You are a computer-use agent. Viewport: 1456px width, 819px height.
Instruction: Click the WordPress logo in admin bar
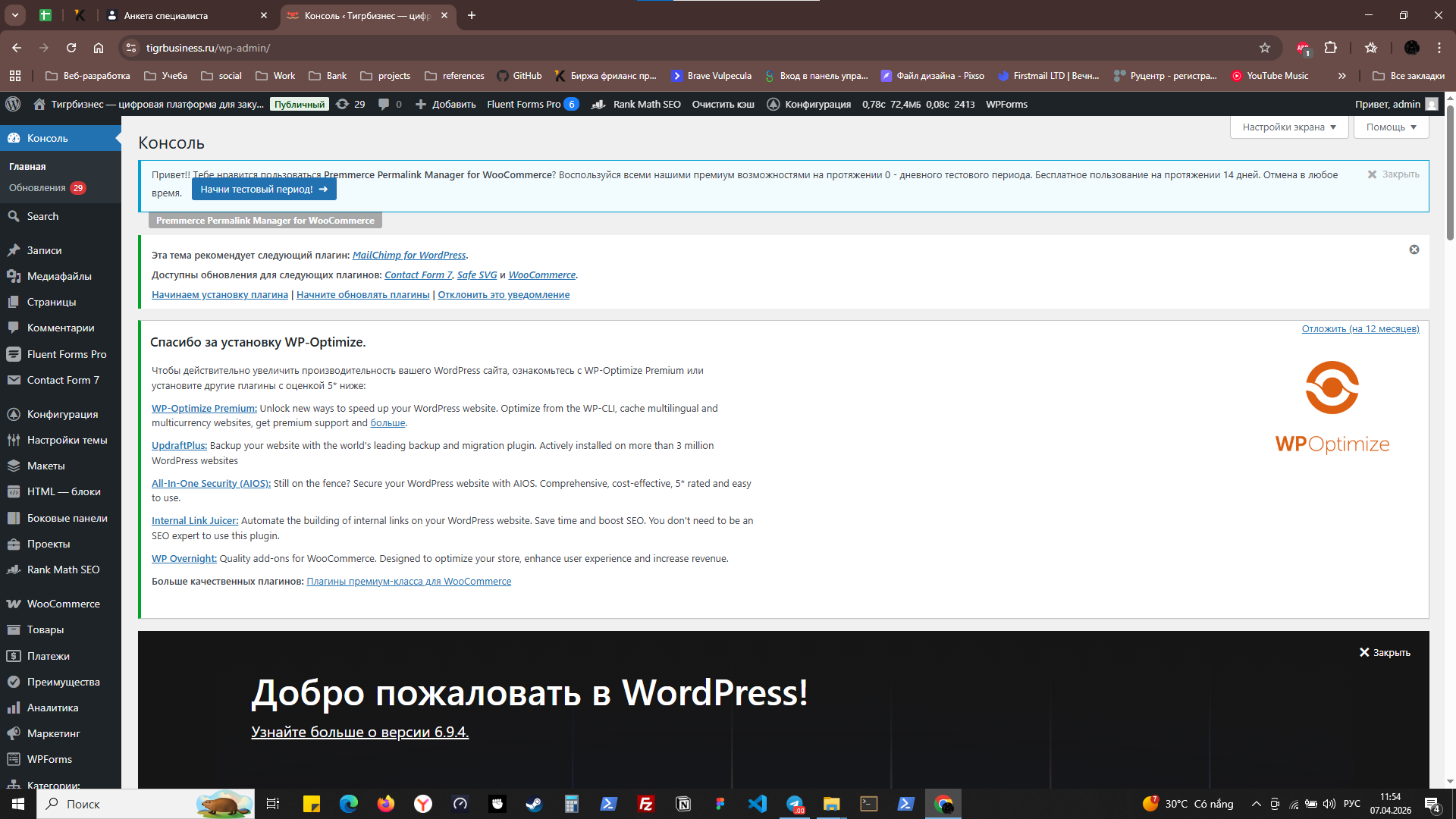[13, 104]
